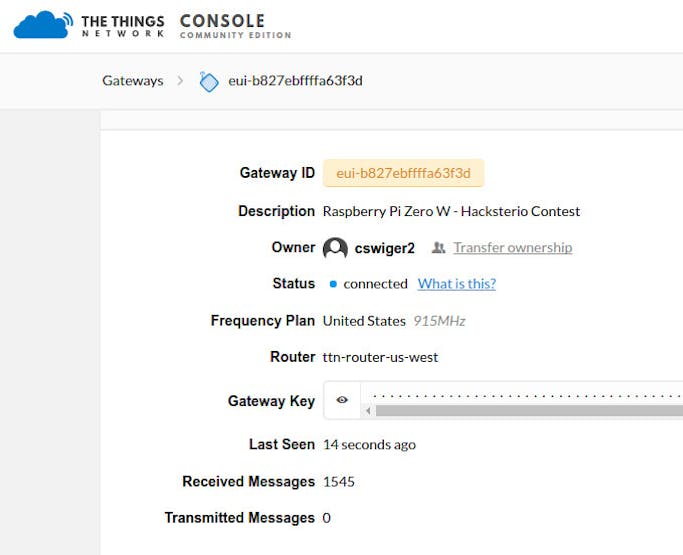
Task: Click the people icon beside Transfer ownership
Action: pyautogui.click(x=438, y=248)
